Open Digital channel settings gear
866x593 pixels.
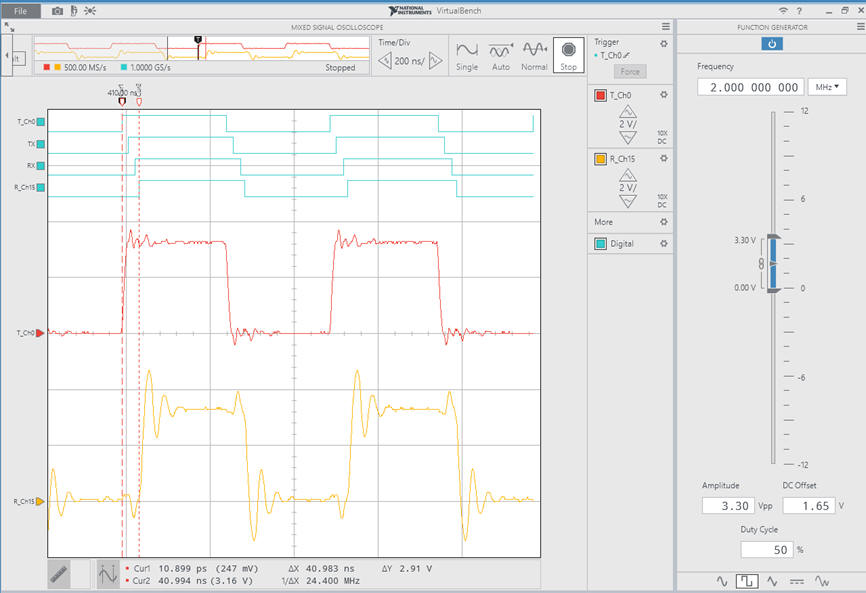(664, 243)
